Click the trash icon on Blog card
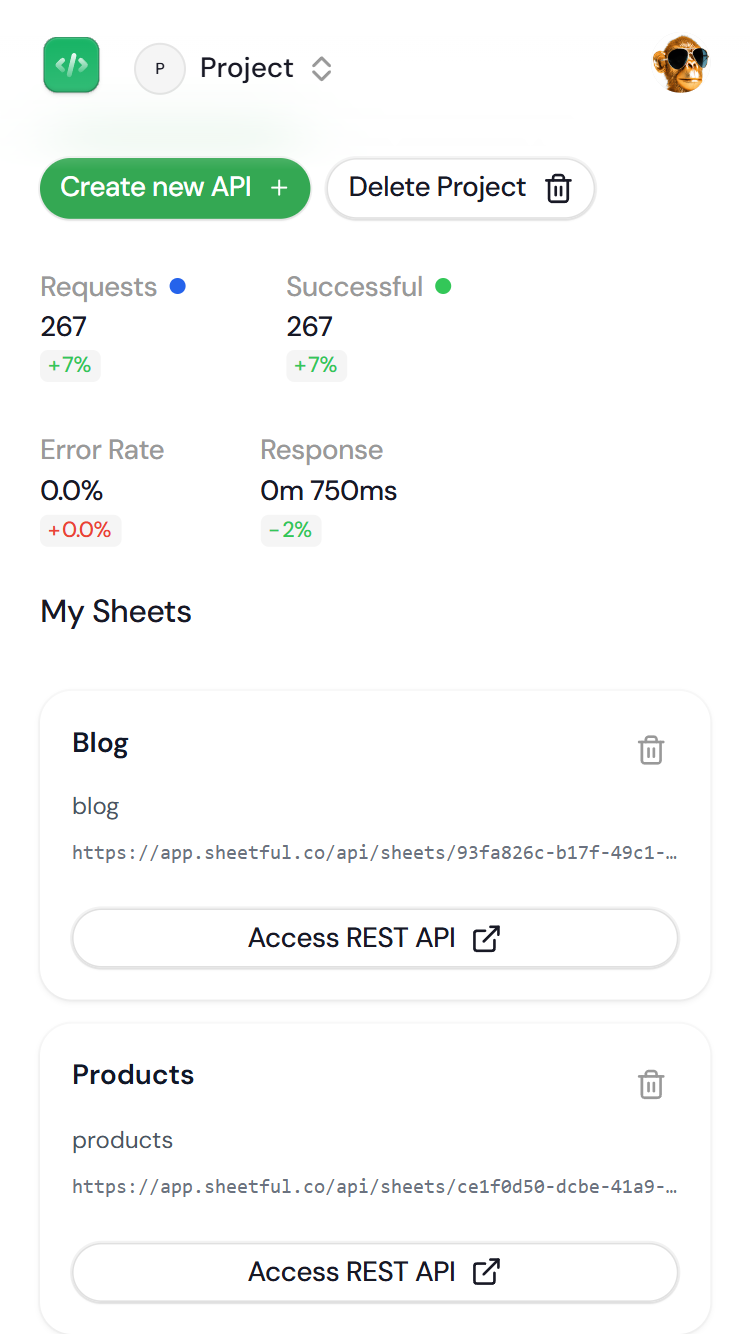Image resolution: width=750 pixels, height=1334 pixels. pos(651,750)
